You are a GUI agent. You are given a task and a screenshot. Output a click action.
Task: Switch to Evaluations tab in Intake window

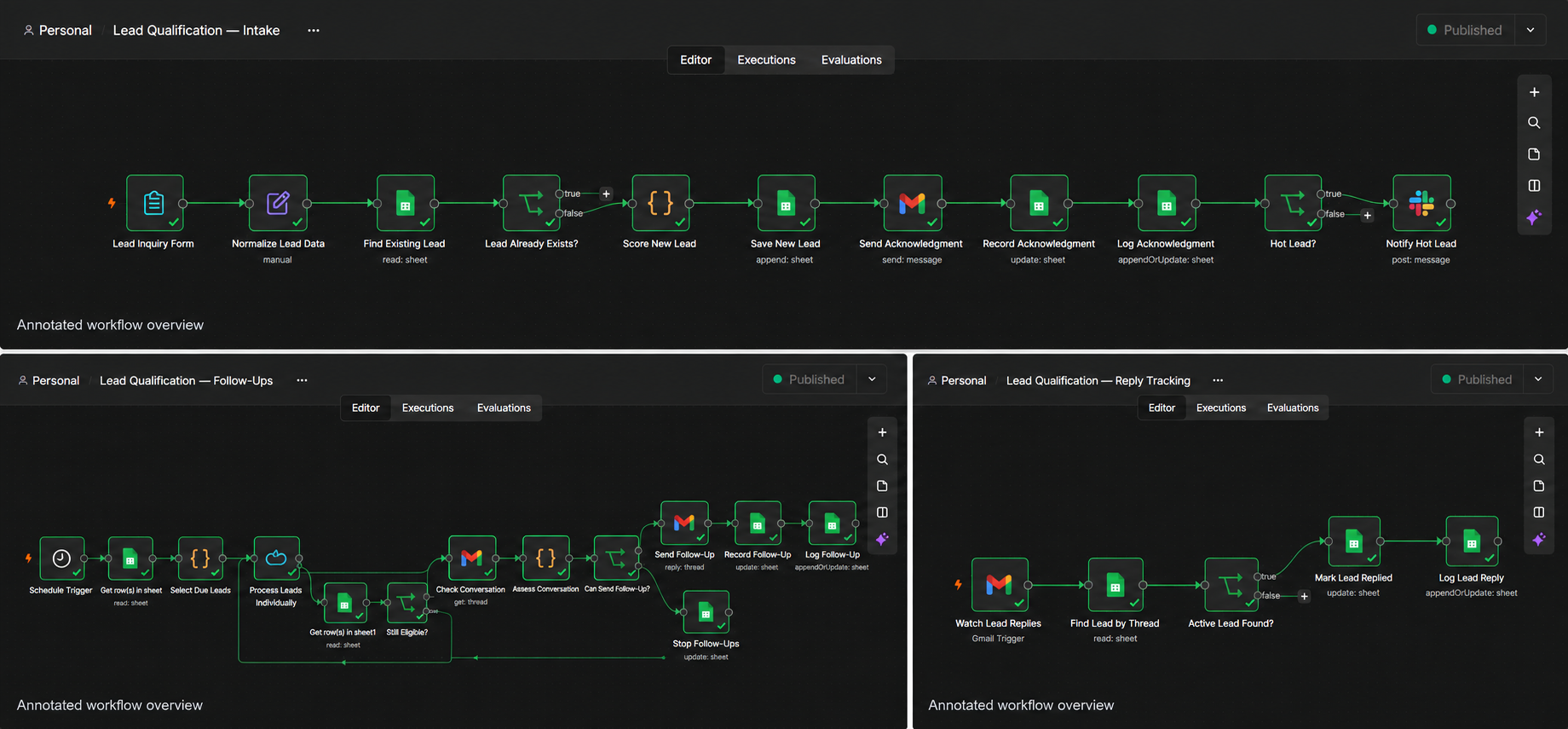pyautogui.click(x=851, y=60)
